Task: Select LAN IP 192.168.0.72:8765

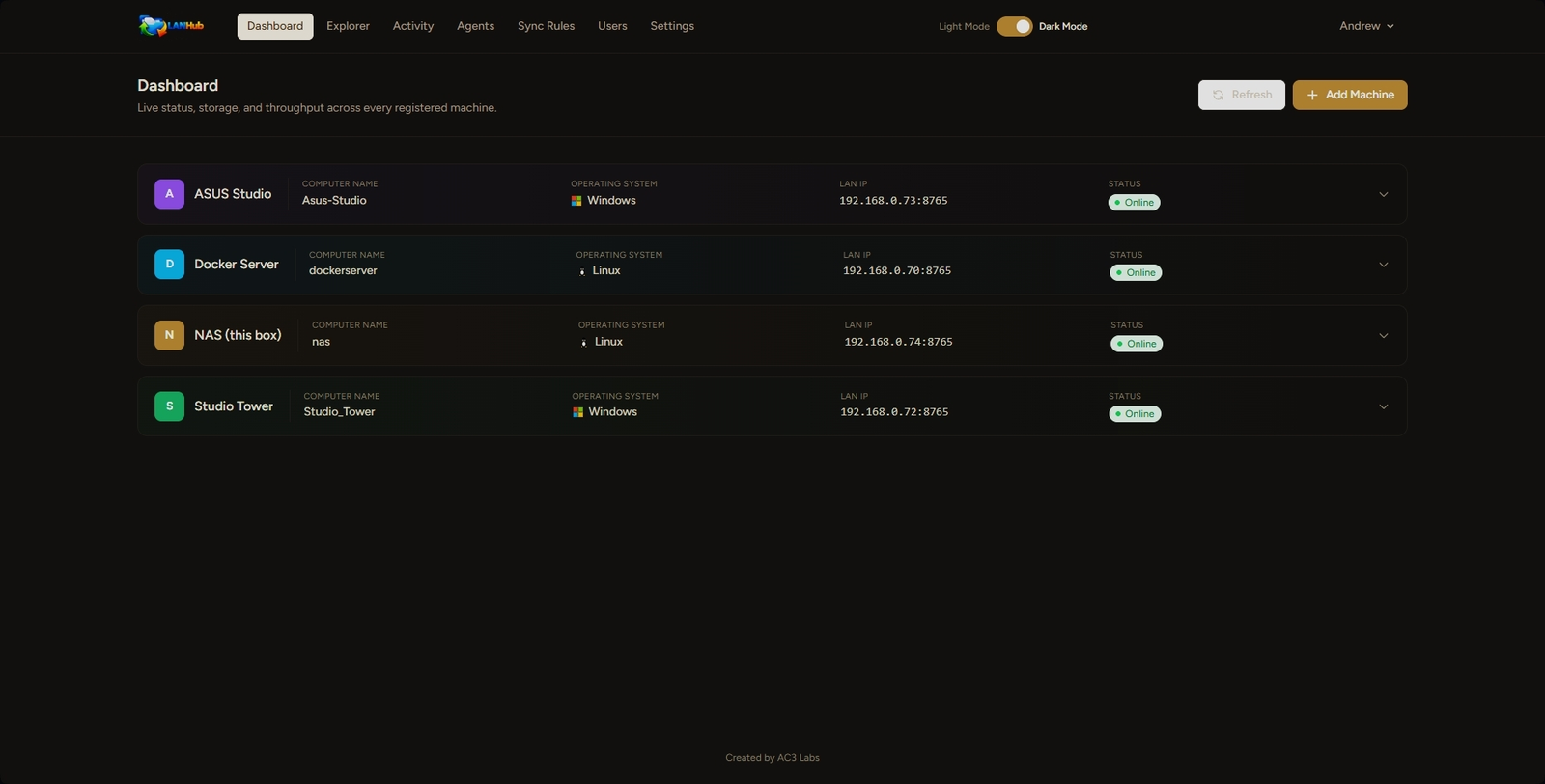Action: 894,412
